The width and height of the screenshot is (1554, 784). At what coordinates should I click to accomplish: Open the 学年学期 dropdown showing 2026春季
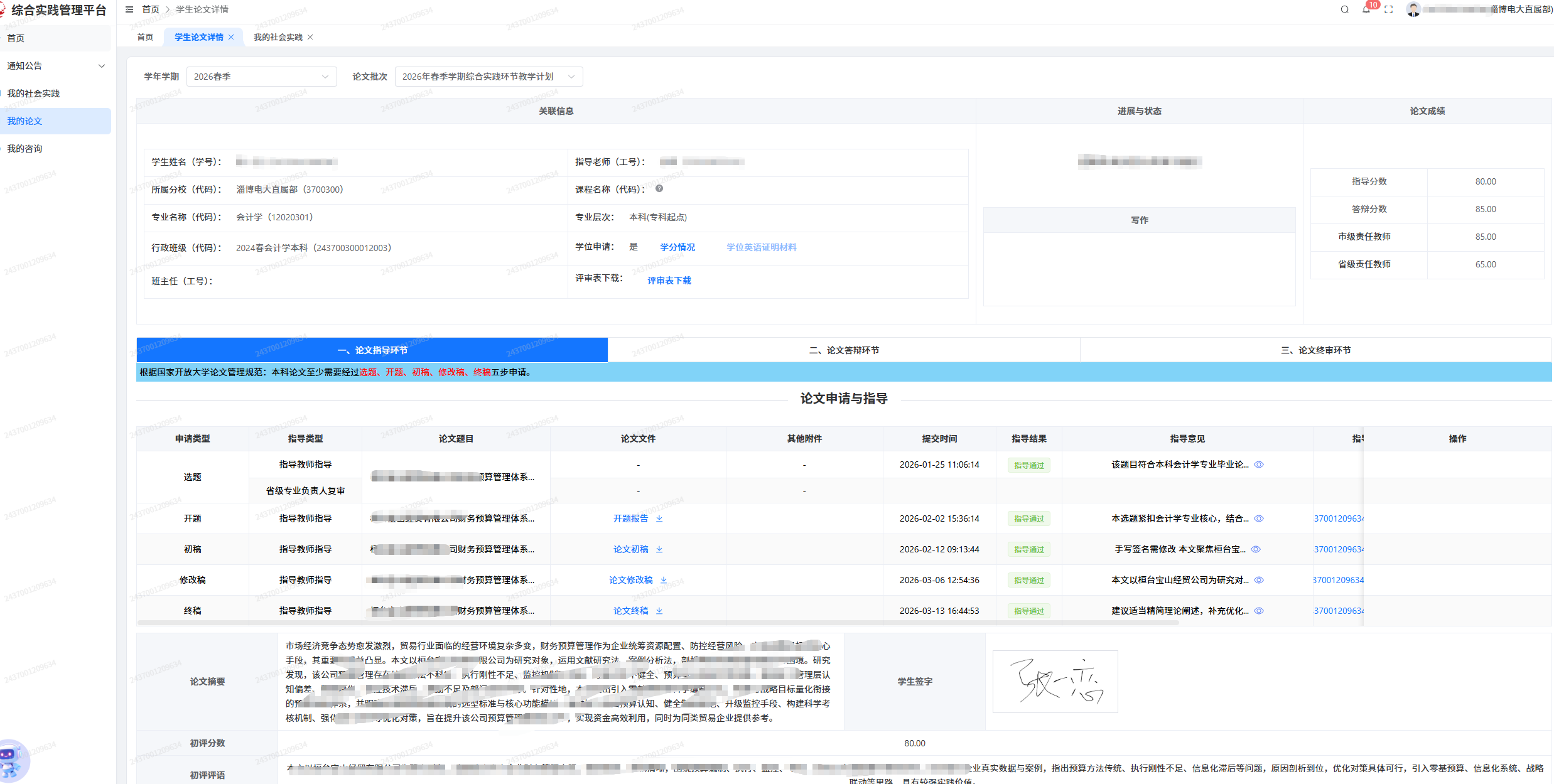tap(261, 77)
